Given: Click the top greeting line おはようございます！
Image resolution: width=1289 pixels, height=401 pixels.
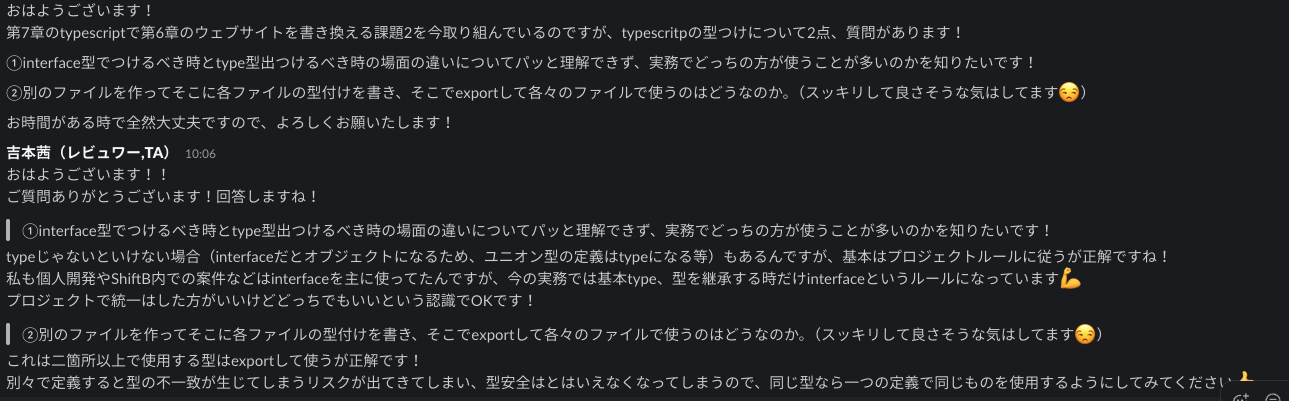Looking at the screenshot, I should (x=81, y=11).
